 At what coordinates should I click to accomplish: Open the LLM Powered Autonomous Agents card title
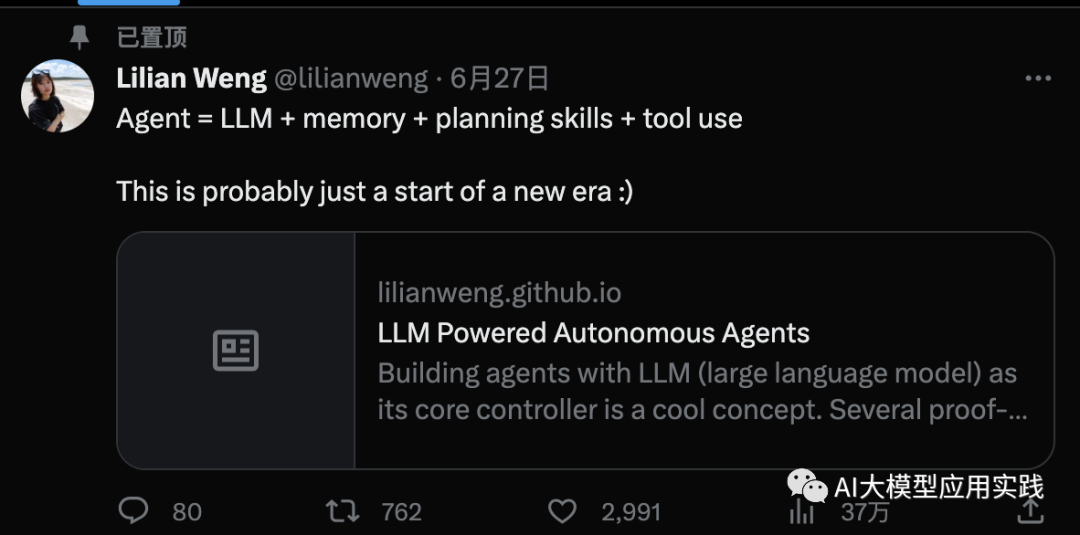(594, 333)
